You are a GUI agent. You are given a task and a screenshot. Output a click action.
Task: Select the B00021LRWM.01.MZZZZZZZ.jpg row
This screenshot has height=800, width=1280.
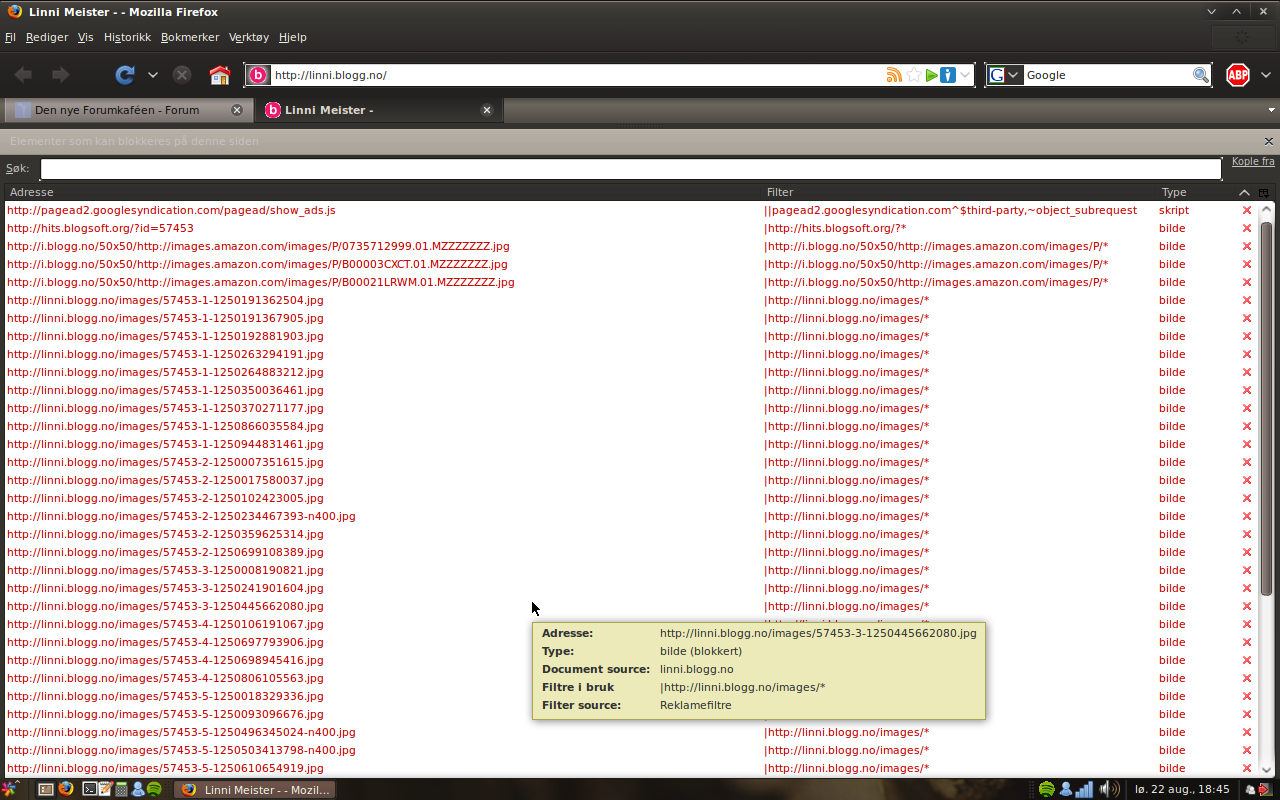point(631,282)
